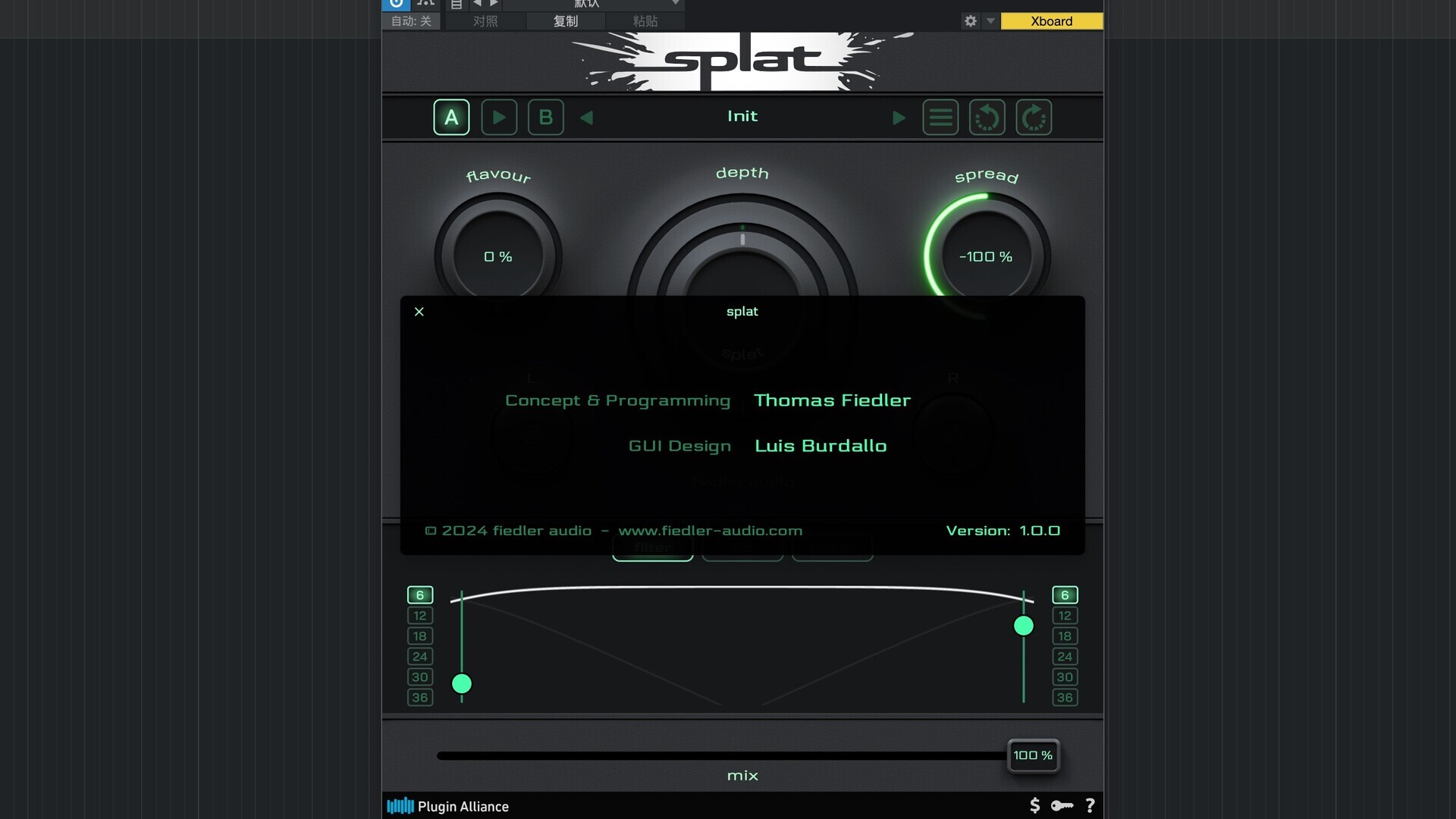Click the 复制 copy button

point(566,21)
